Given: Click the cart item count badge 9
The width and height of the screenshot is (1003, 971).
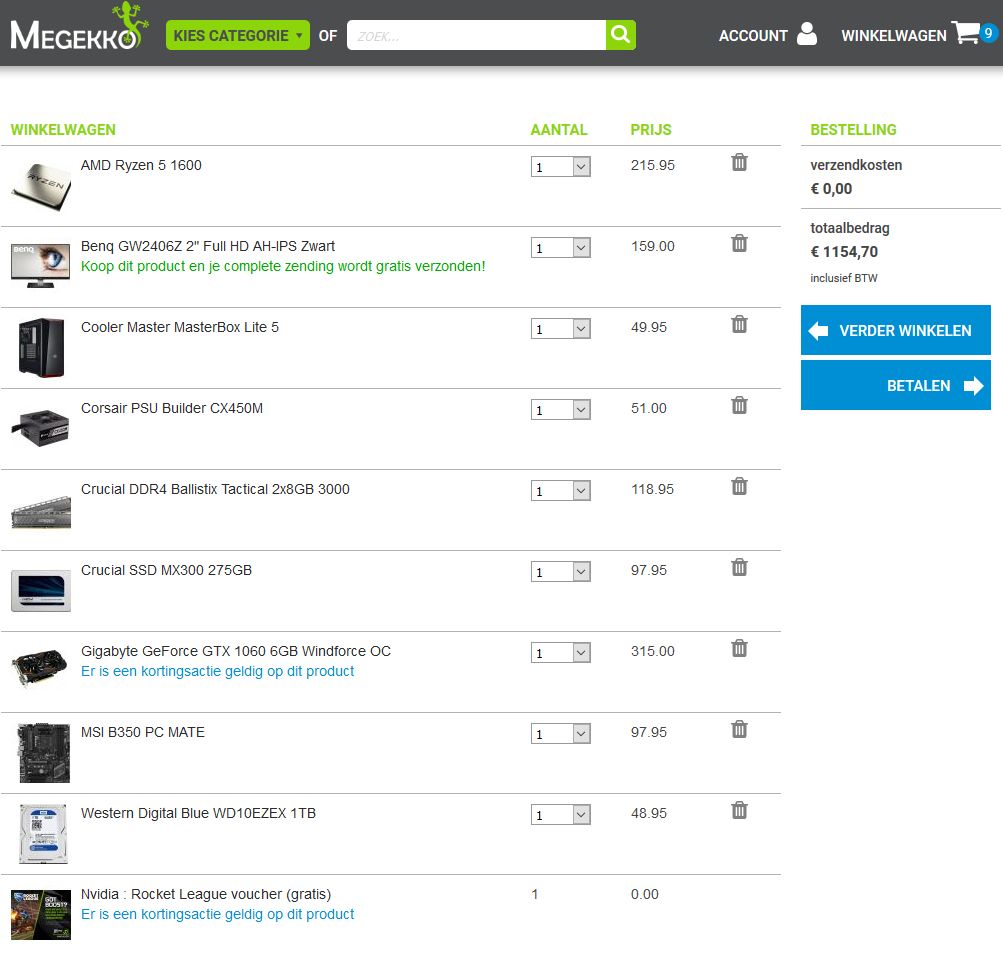Looking at the screenshot, I should click(988, 33).
